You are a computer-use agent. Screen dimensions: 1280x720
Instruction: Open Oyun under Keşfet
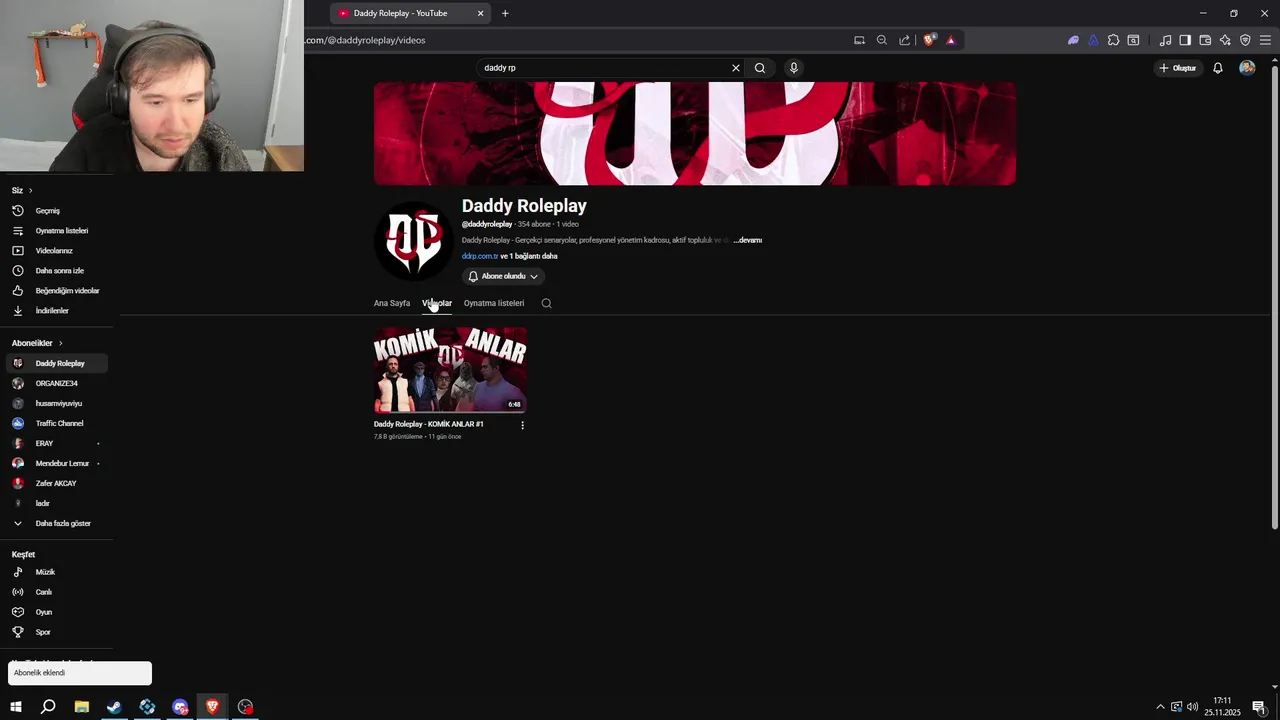pyautogui.click(x=56, y=612)
